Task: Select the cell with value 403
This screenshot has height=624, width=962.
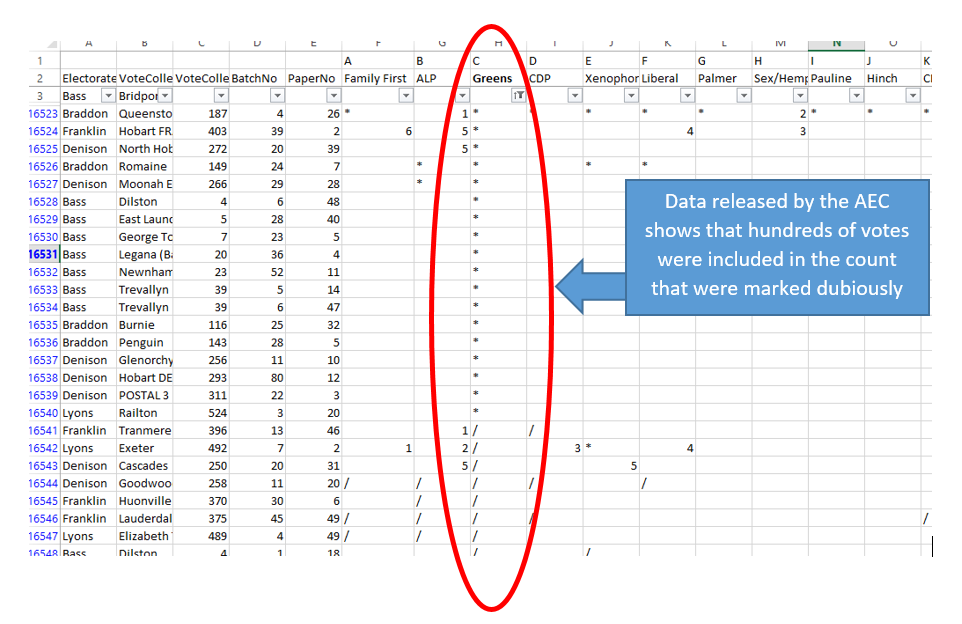Action: [201, 131]
